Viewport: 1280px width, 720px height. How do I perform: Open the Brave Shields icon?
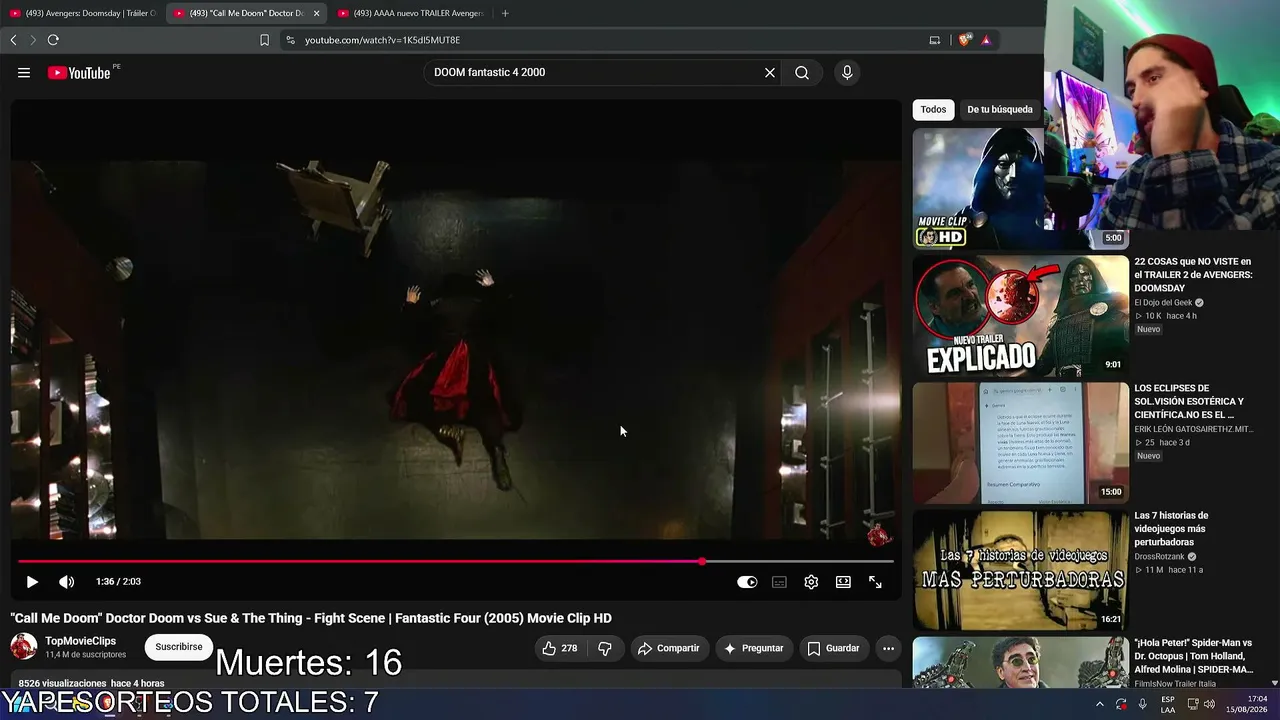pos(964,40)
